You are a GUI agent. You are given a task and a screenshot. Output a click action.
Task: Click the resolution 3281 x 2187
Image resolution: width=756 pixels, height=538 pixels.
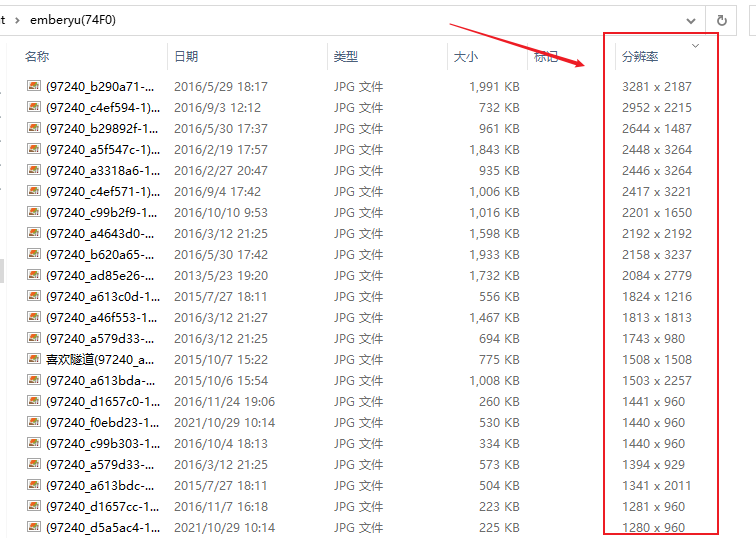coord(657,87)
